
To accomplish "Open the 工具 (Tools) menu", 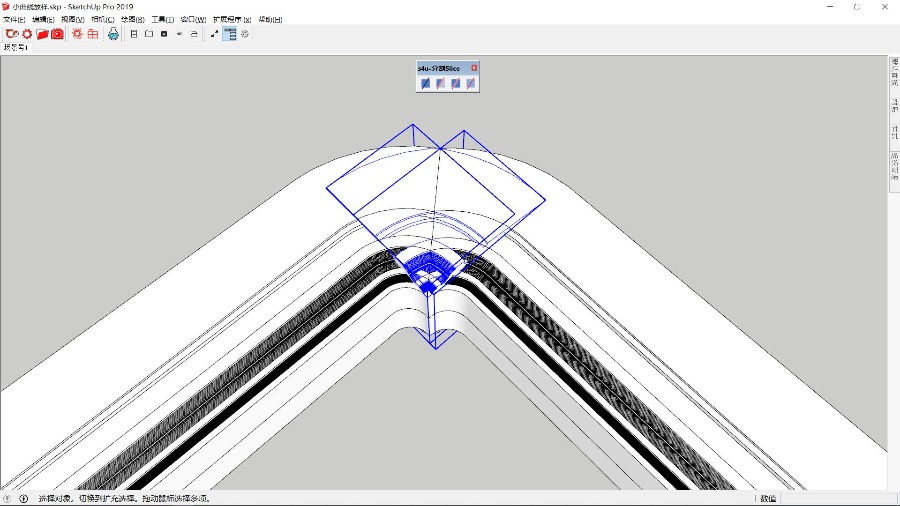I will click(162, 20).
